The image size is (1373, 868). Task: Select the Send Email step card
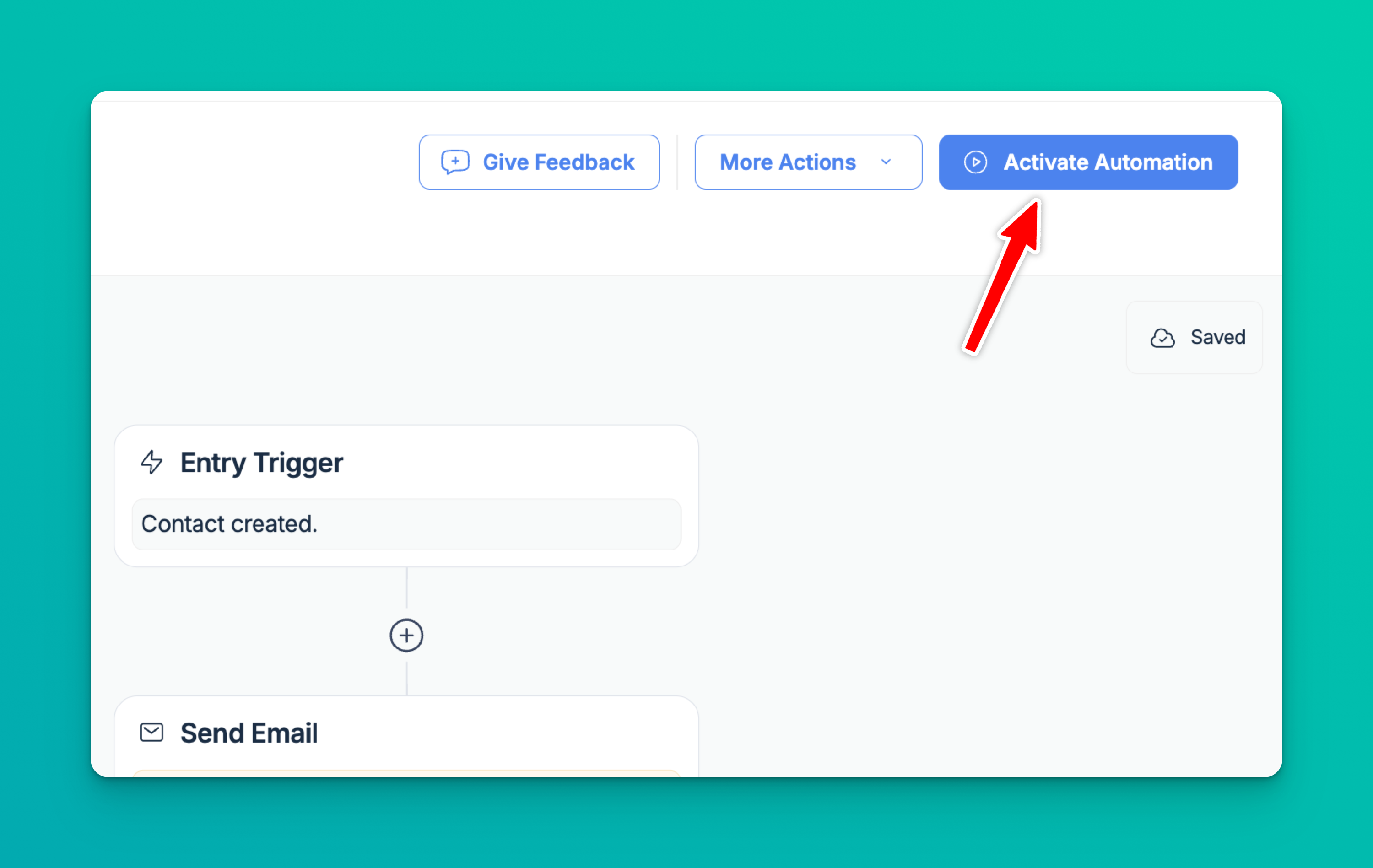[x=406, y=736]
